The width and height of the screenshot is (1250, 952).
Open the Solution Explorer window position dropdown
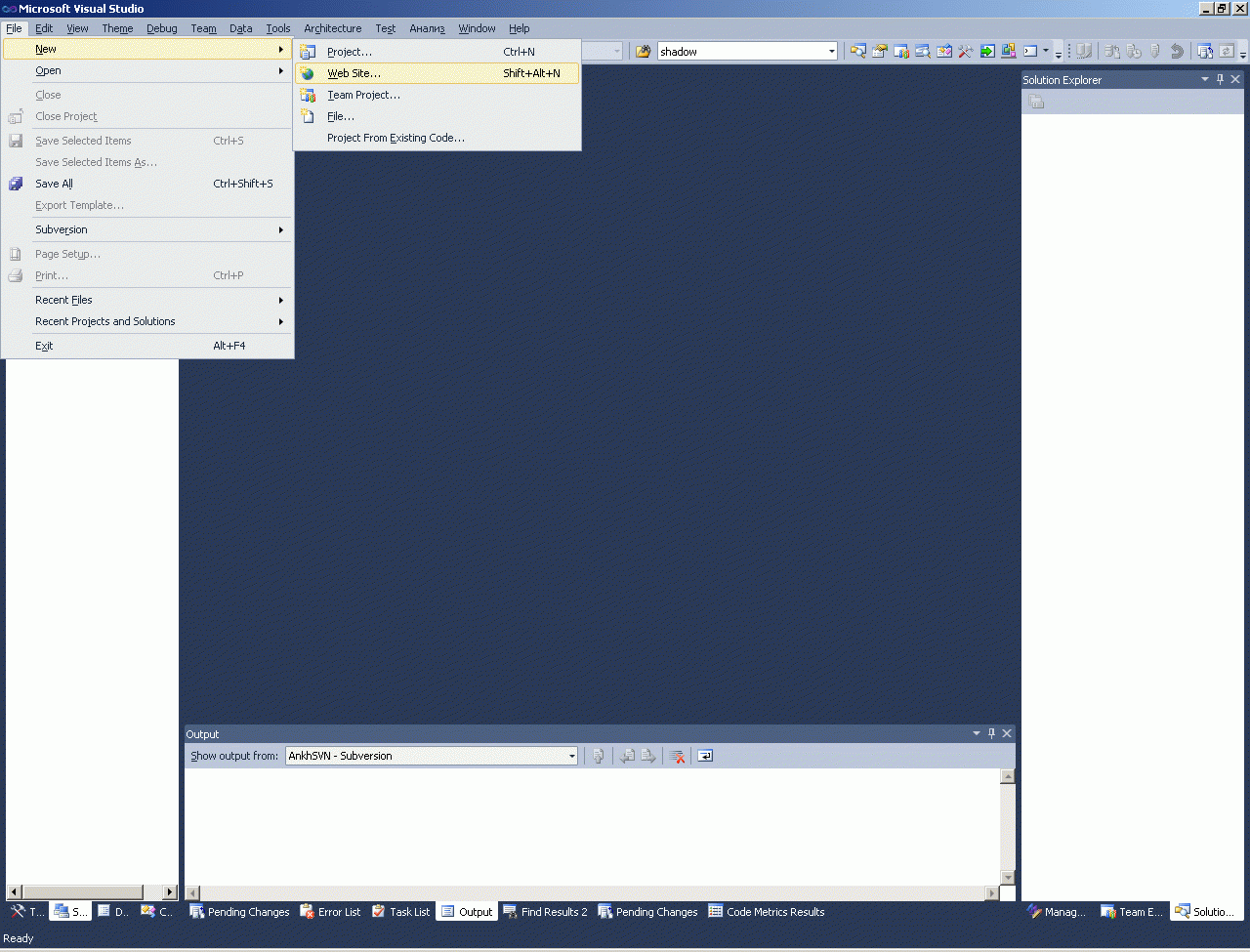coord(1205,79)
